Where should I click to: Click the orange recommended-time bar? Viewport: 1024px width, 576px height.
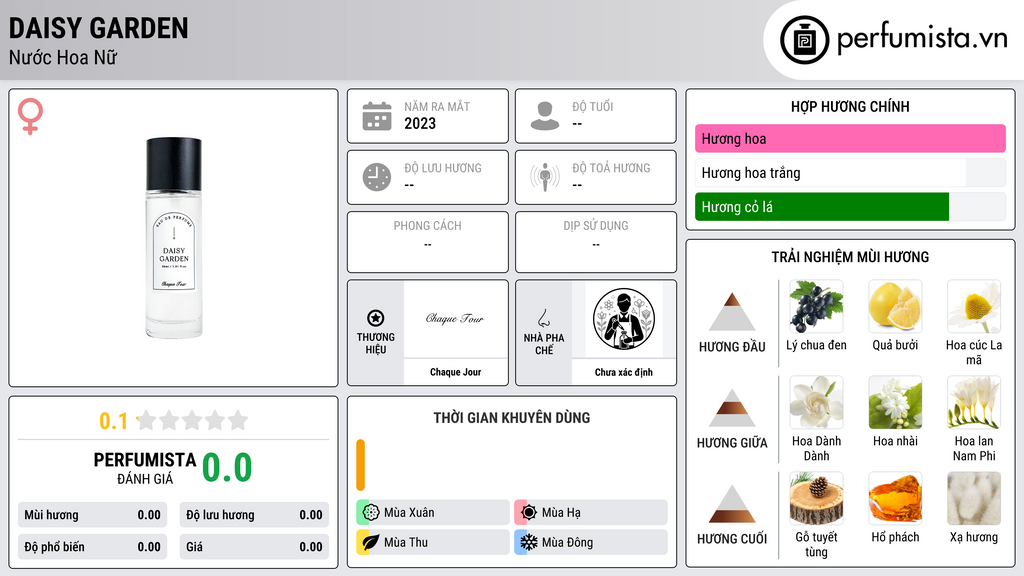pyautogui.click(x=360, y=465)
